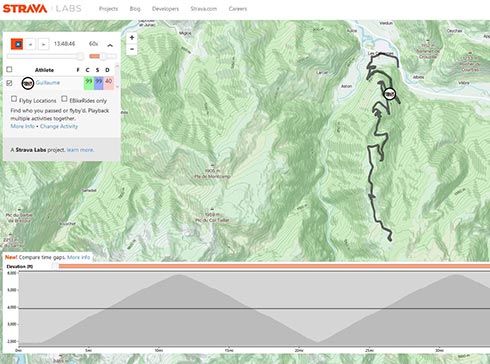Click the orange stop playback button

click(x=17, y=44)
